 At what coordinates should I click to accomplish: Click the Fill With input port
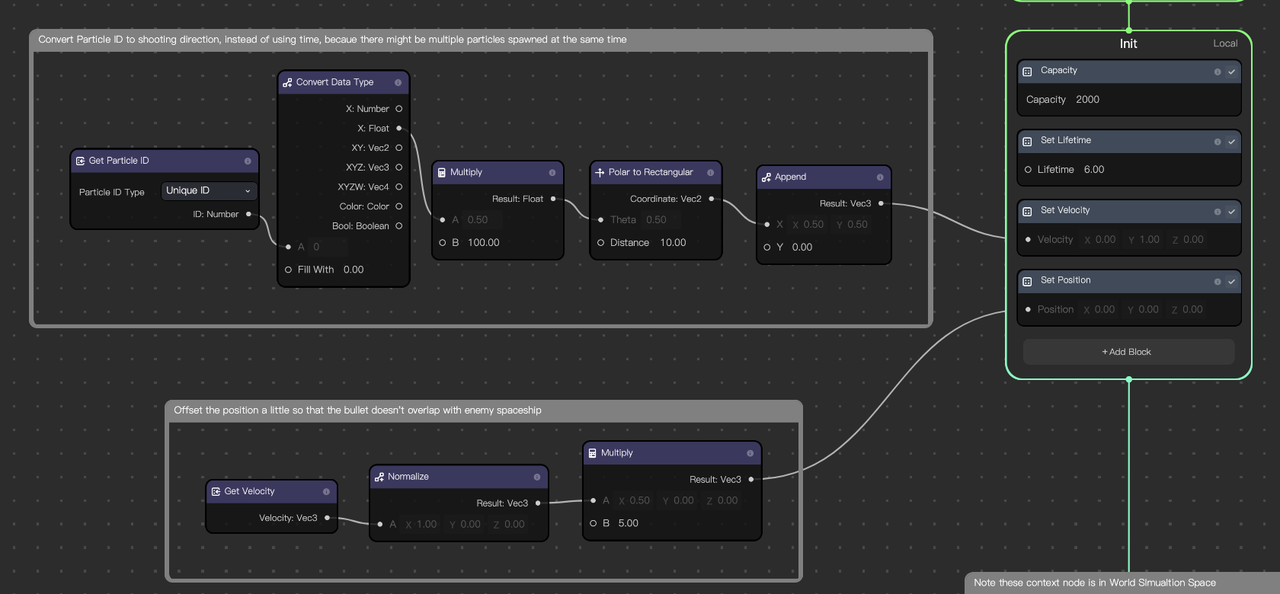(x=288, y=270)
